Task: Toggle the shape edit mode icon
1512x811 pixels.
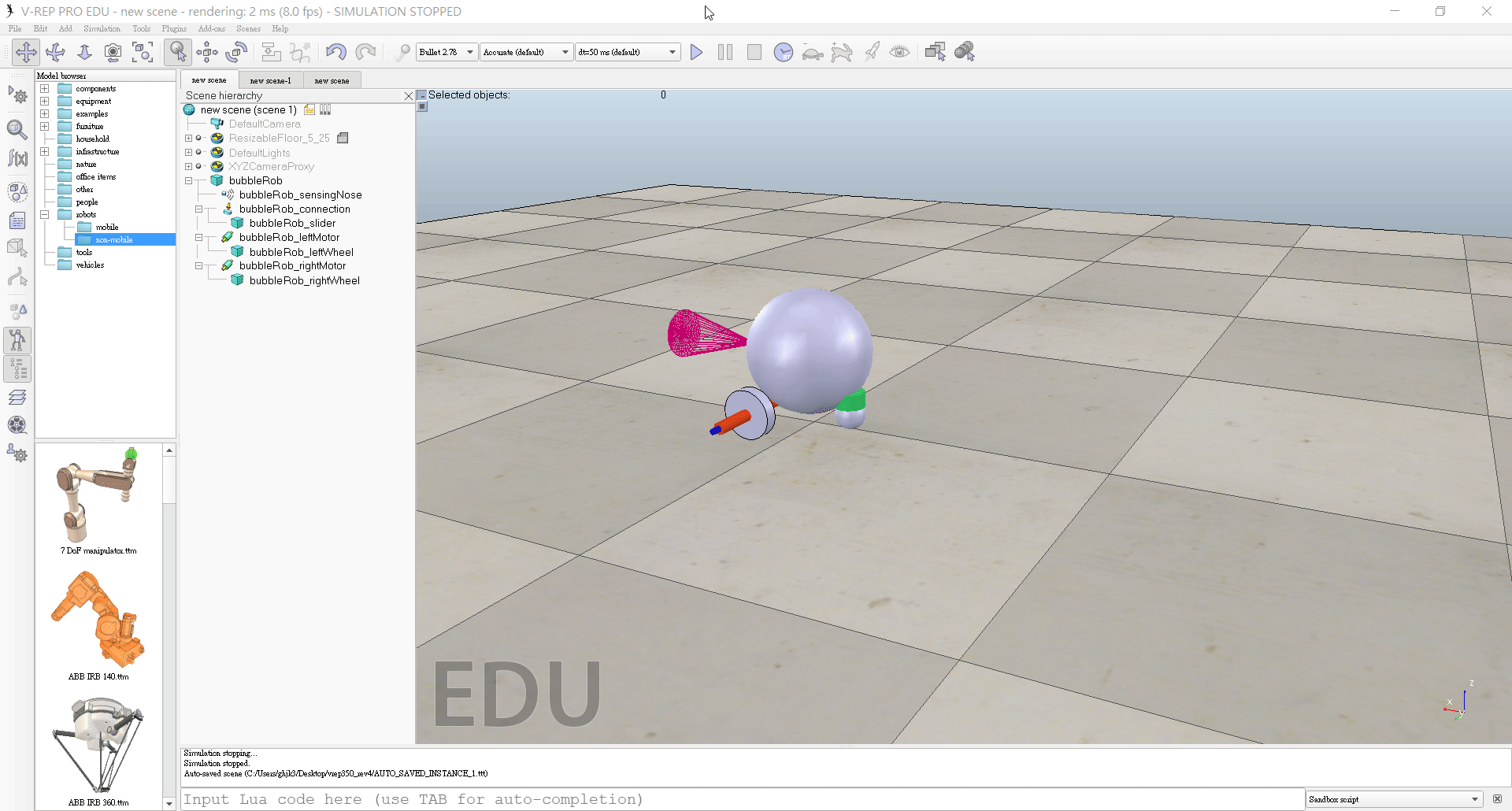Action: pyautogui.click(x=17, y=248)
